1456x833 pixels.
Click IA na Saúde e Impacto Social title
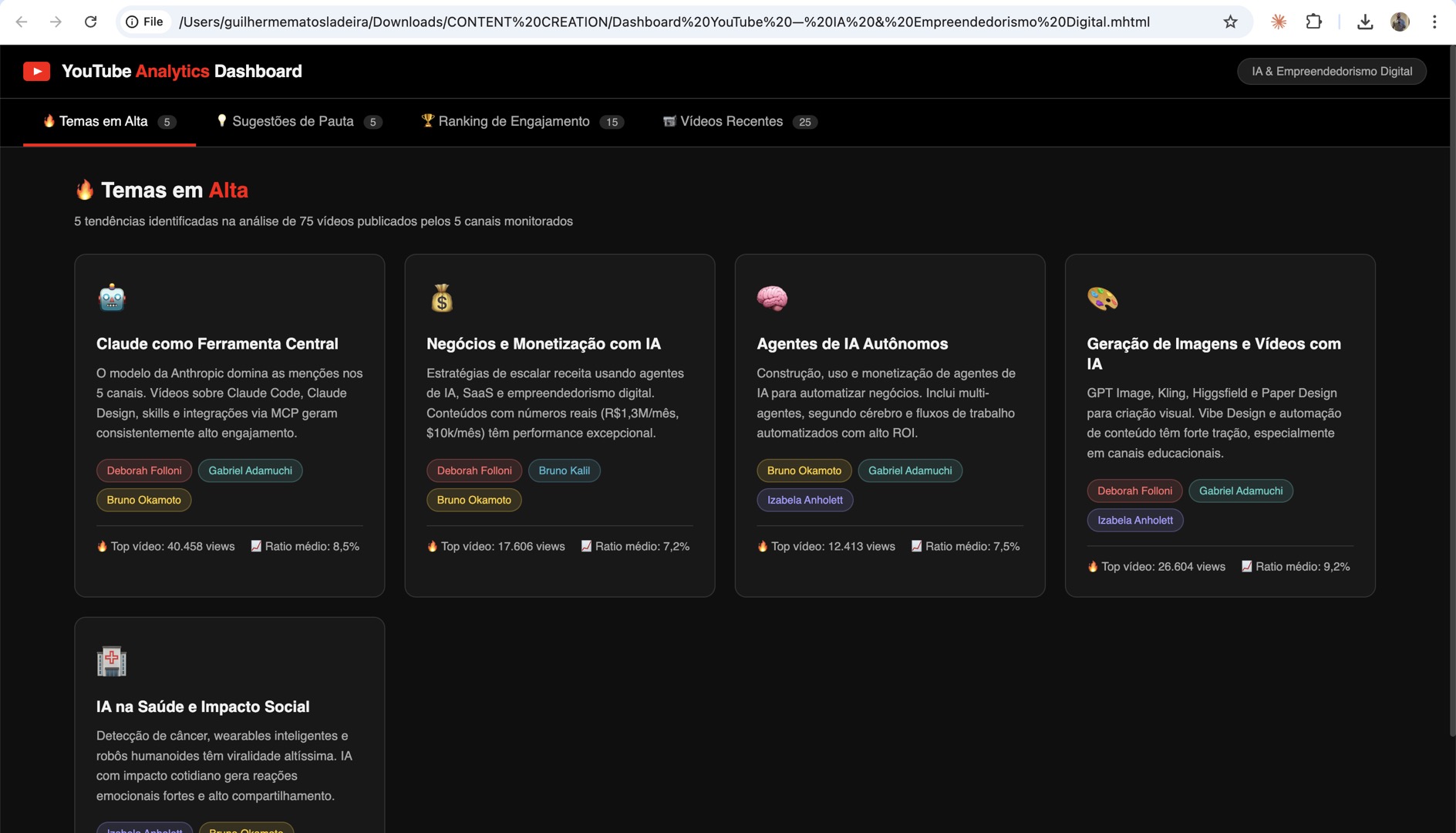pyautogui.click(x=203, y=707)
